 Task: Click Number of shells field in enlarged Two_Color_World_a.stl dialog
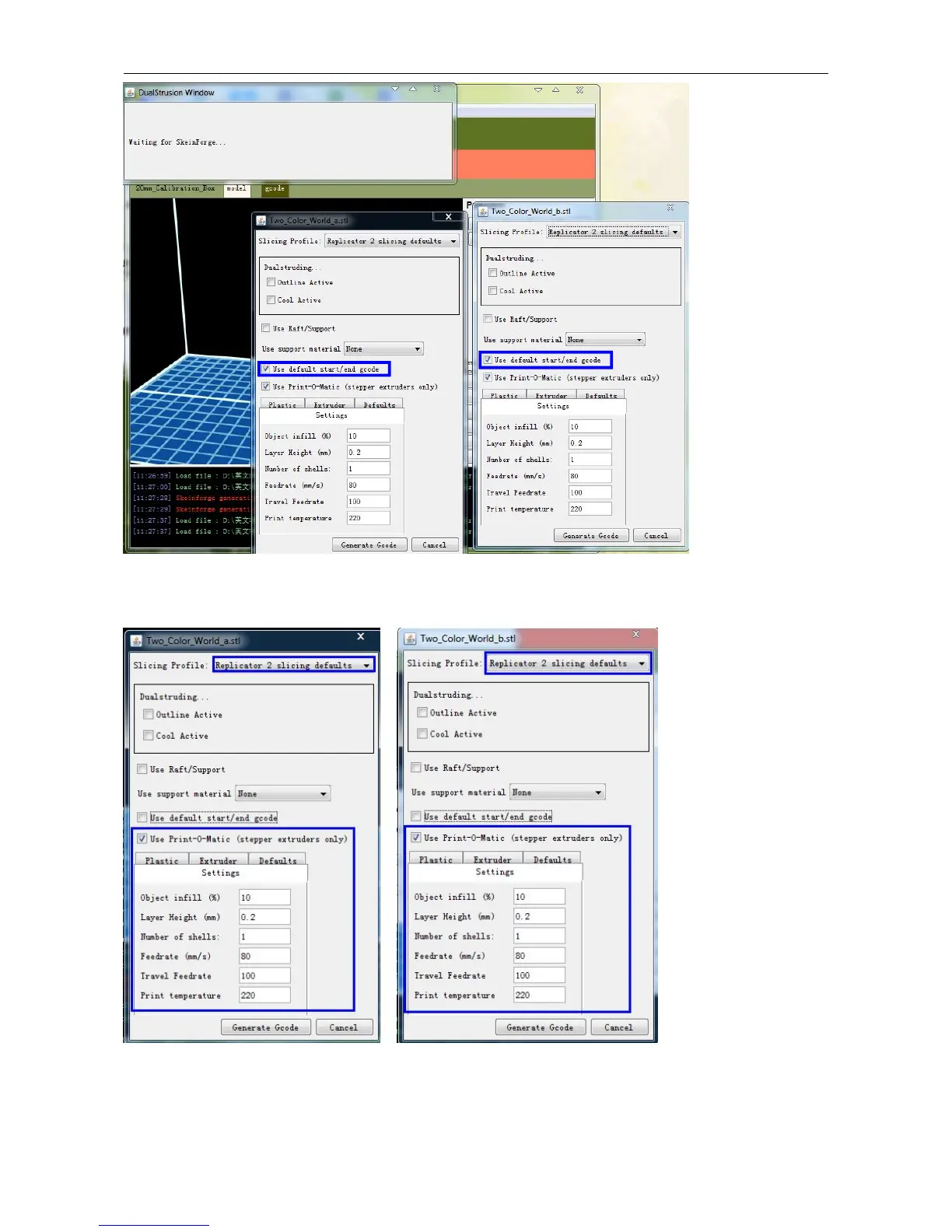264,936
